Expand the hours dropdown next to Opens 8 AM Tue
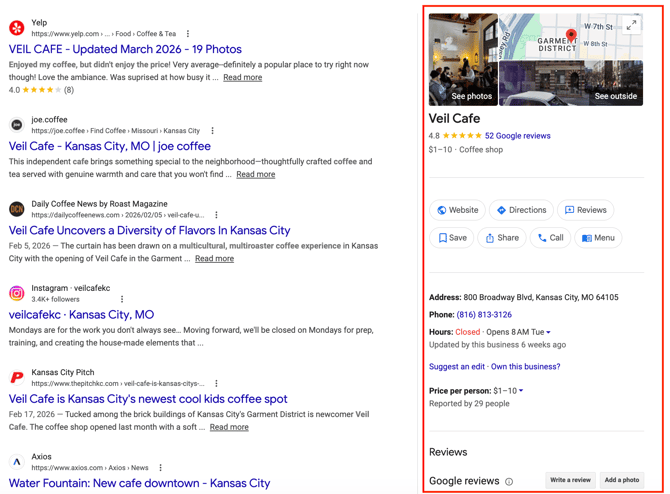The width and height of the screenshot is (670, 494). (x=548, y=332)
